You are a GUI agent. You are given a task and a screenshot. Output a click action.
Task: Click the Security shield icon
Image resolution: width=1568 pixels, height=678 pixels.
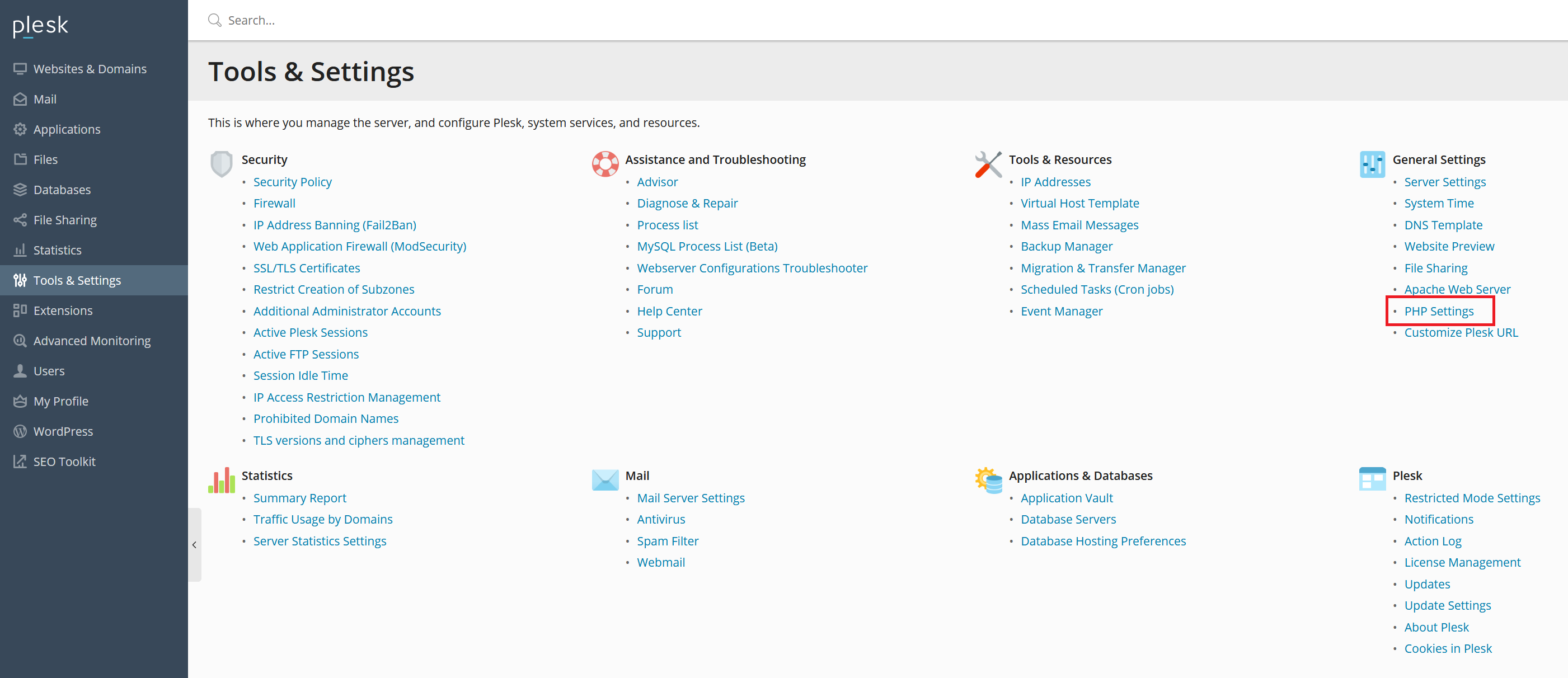click(222, 164)
